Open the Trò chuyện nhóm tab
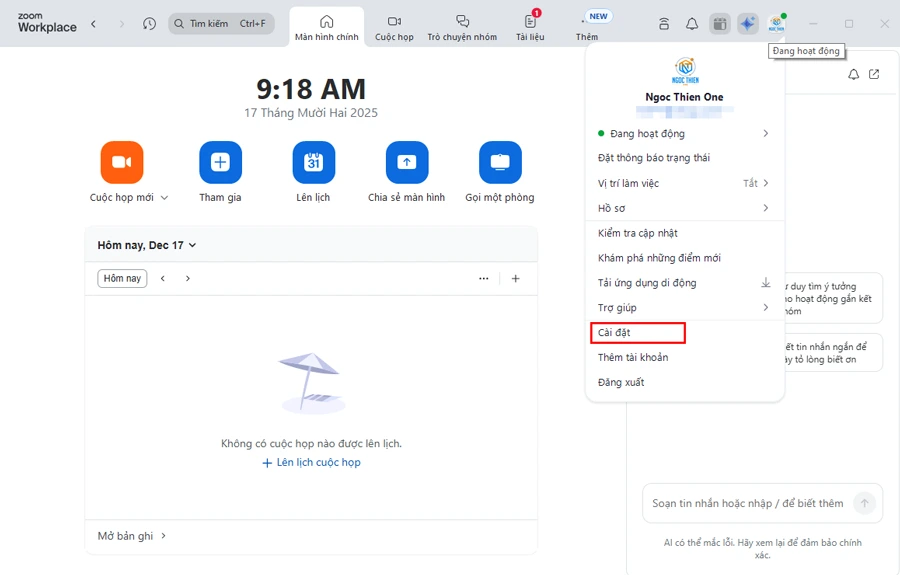 462,28
